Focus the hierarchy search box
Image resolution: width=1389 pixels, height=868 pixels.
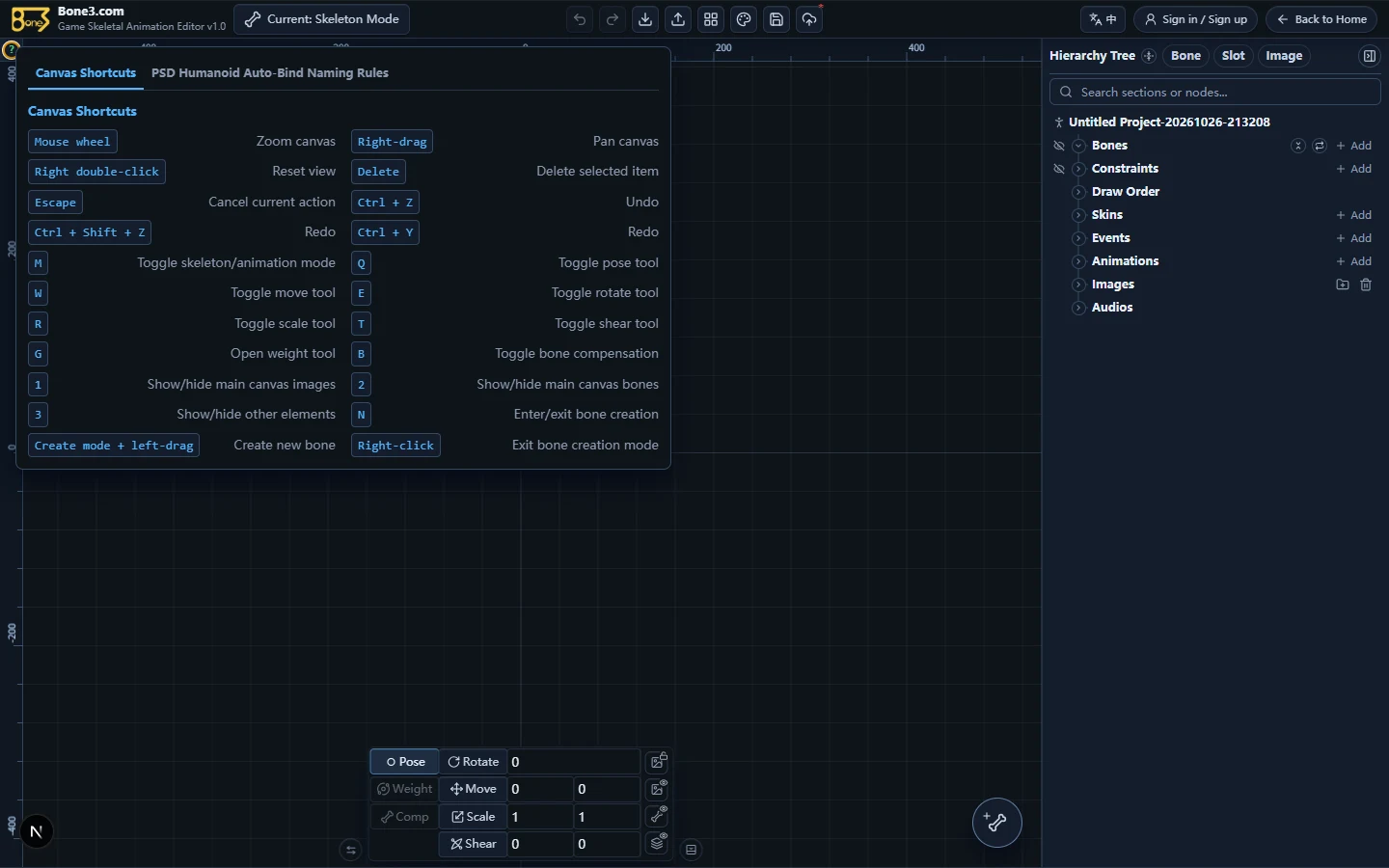click(1215, 93)
